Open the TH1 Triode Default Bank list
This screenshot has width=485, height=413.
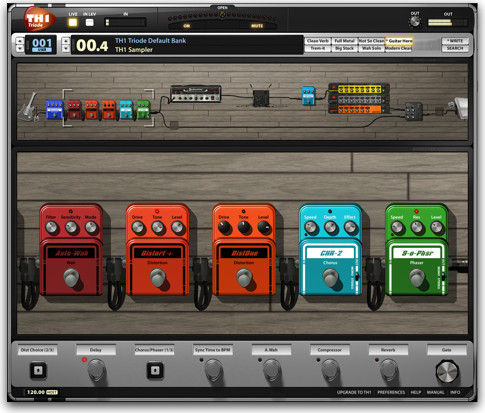pos(150,41)
